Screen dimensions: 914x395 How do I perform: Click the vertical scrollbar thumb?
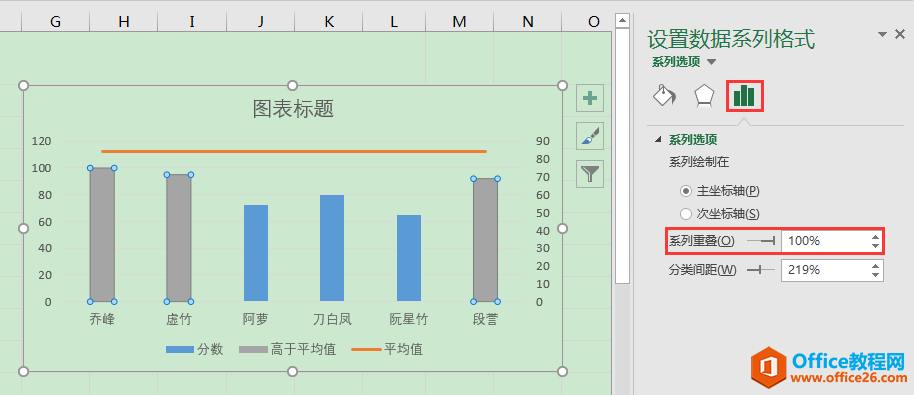(623, 156)
